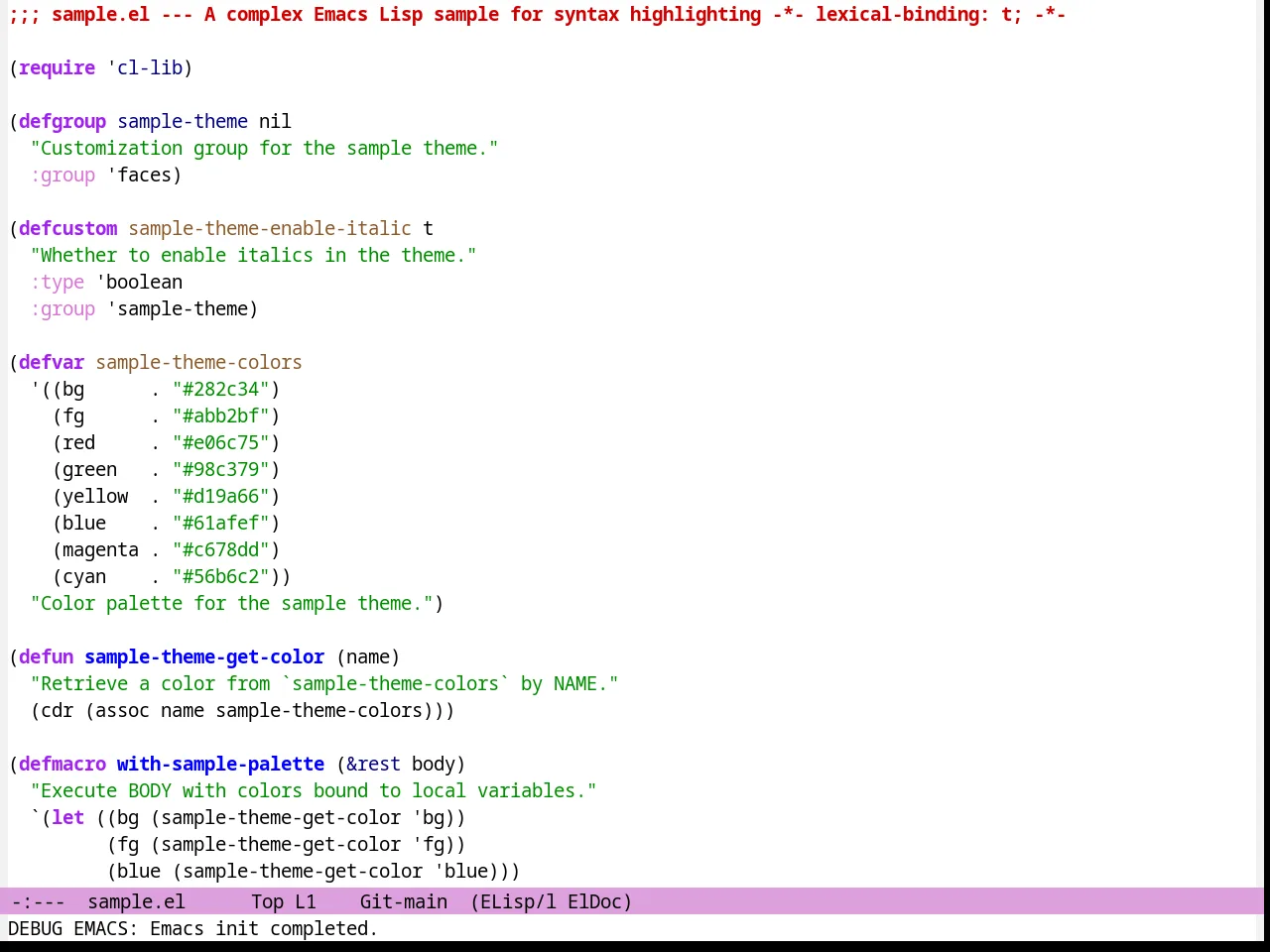Click the 'defun' keyword

46,656
